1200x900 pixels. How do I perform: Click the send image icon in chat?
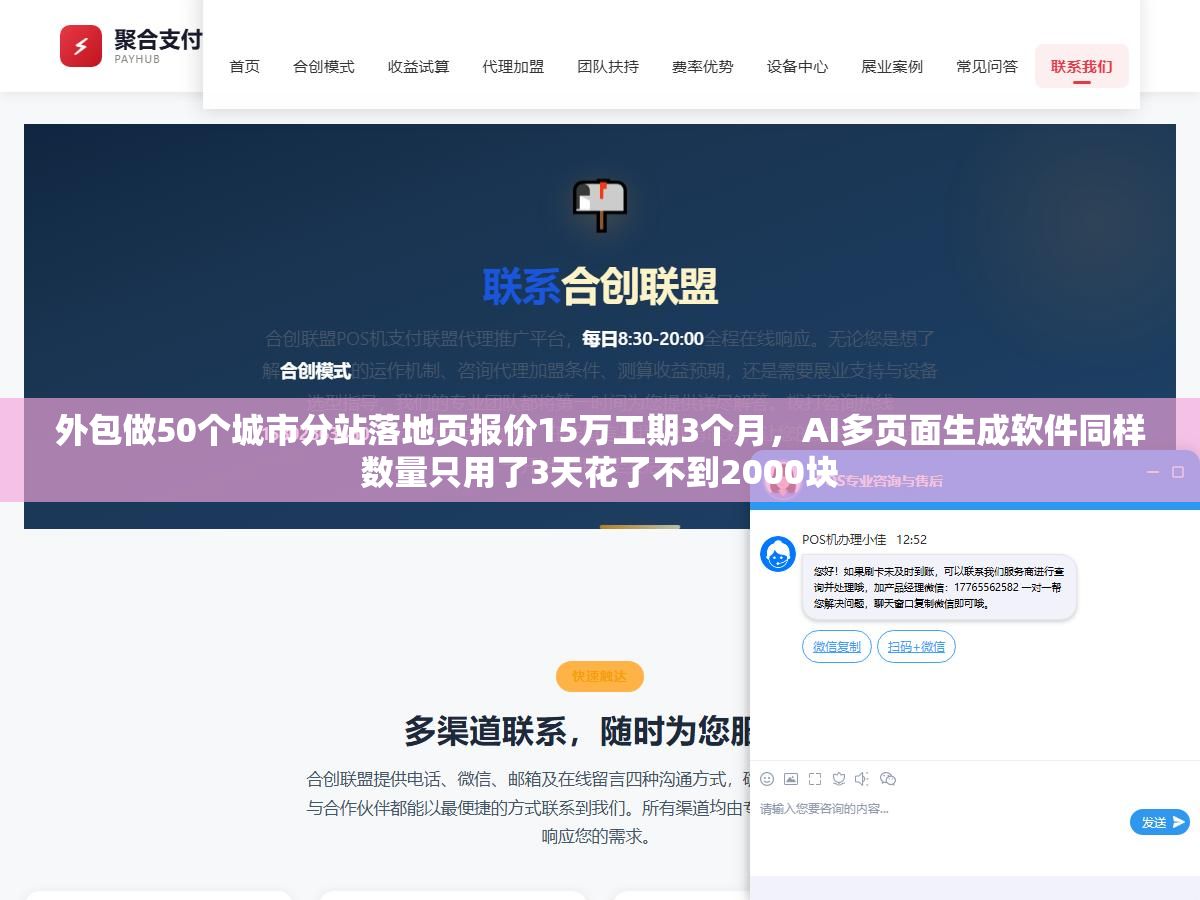(x=791, y=778)
